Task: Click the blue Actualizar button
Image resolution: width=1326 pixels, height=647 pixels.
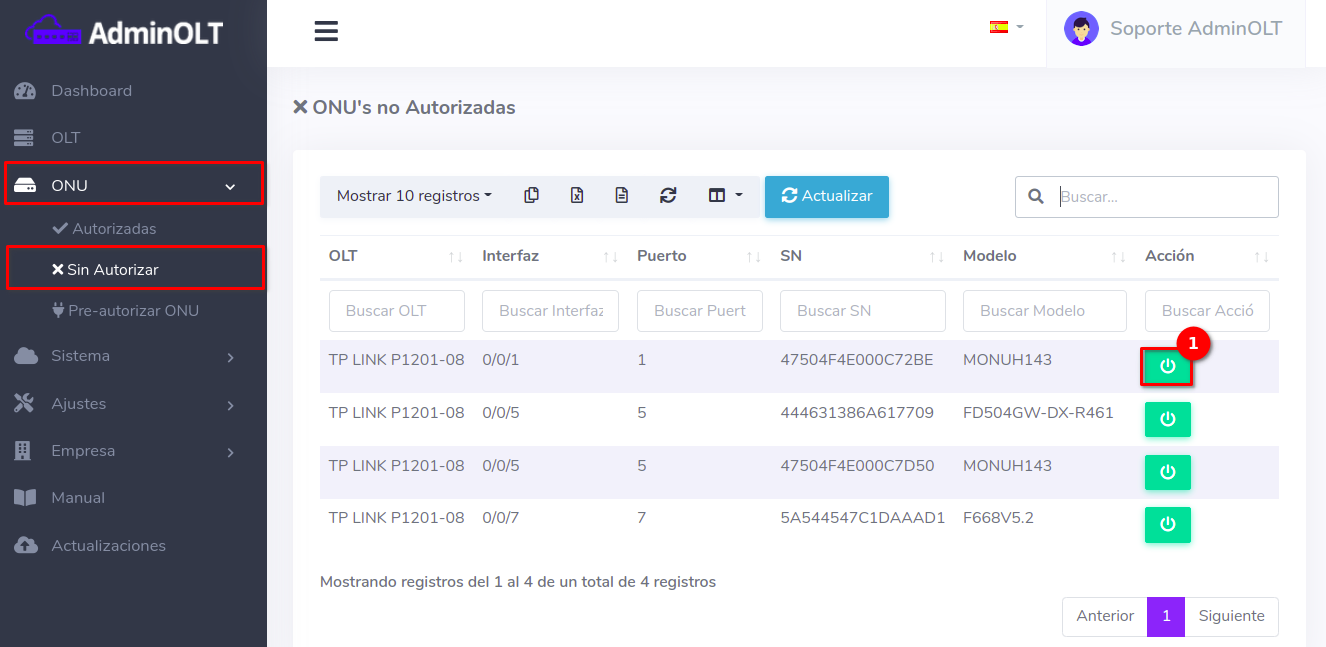Action: pos(826,196)
